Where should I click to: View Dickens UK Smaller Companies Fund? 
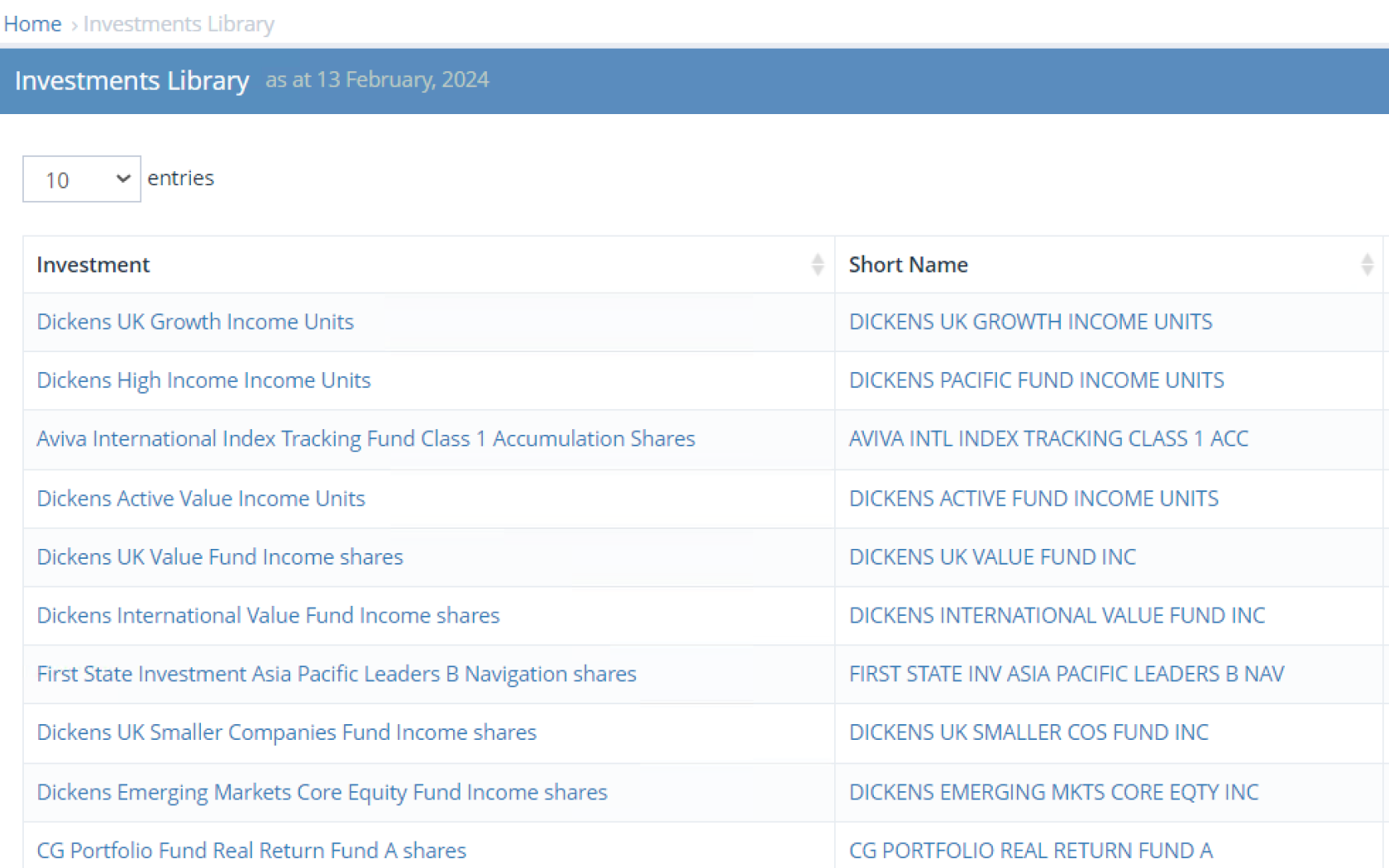click(x=286, y=732)
